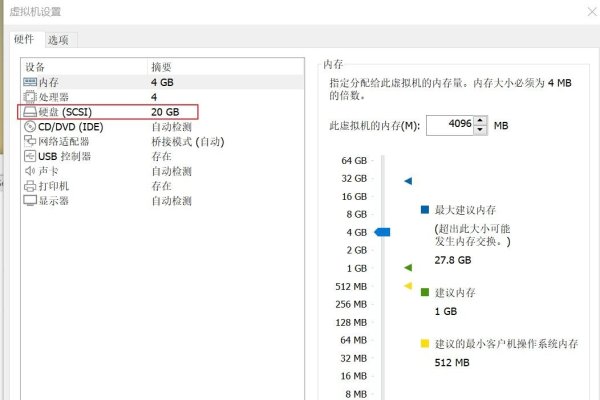Click the USB 控制器 icon
Image resolution: width=600 pixels, height=400 pixels.
30,156
